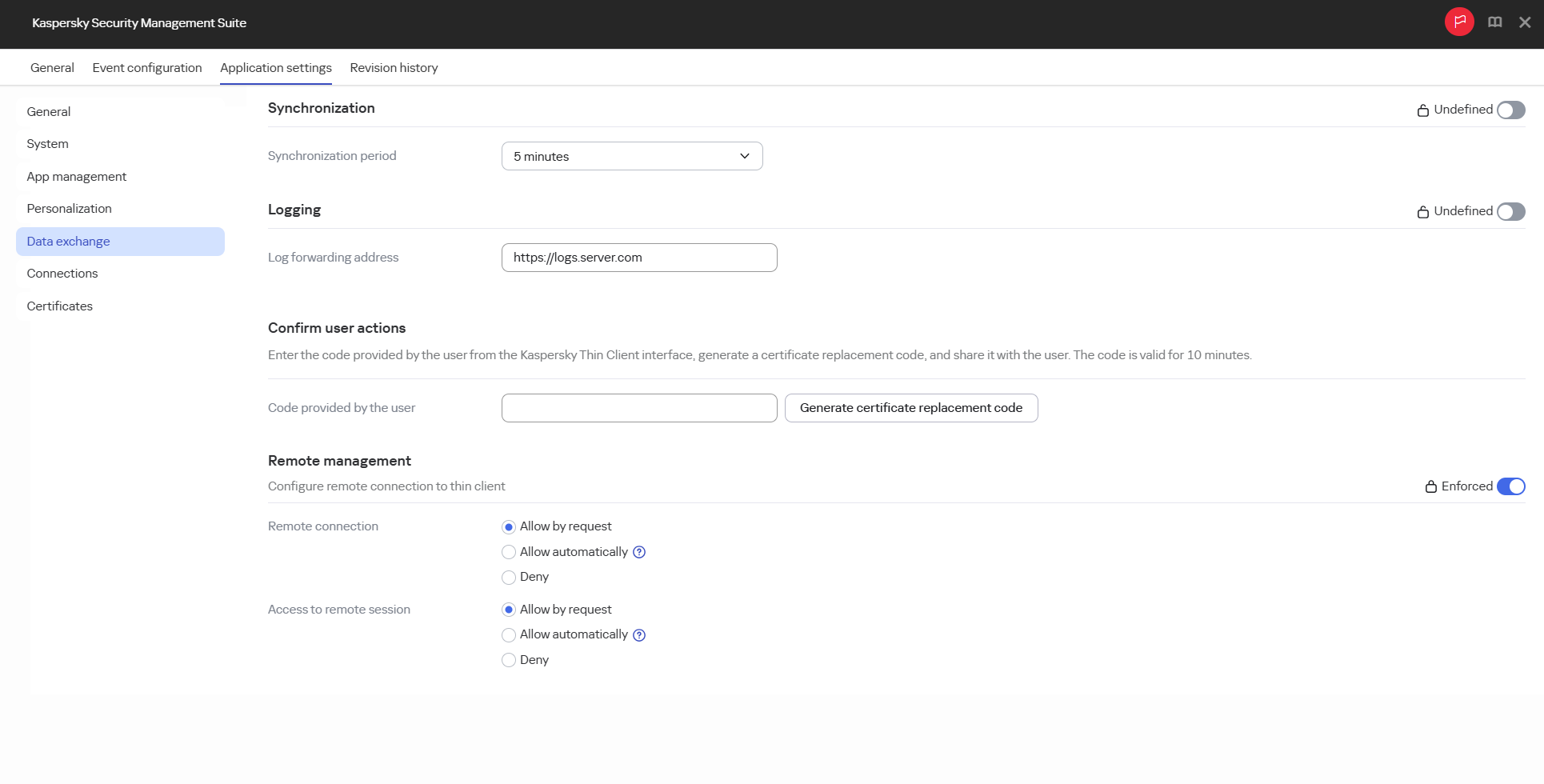Screen dimensions: 1544x784
Task: Click the dropdown chevron on synchronization period
Action: 743,156
